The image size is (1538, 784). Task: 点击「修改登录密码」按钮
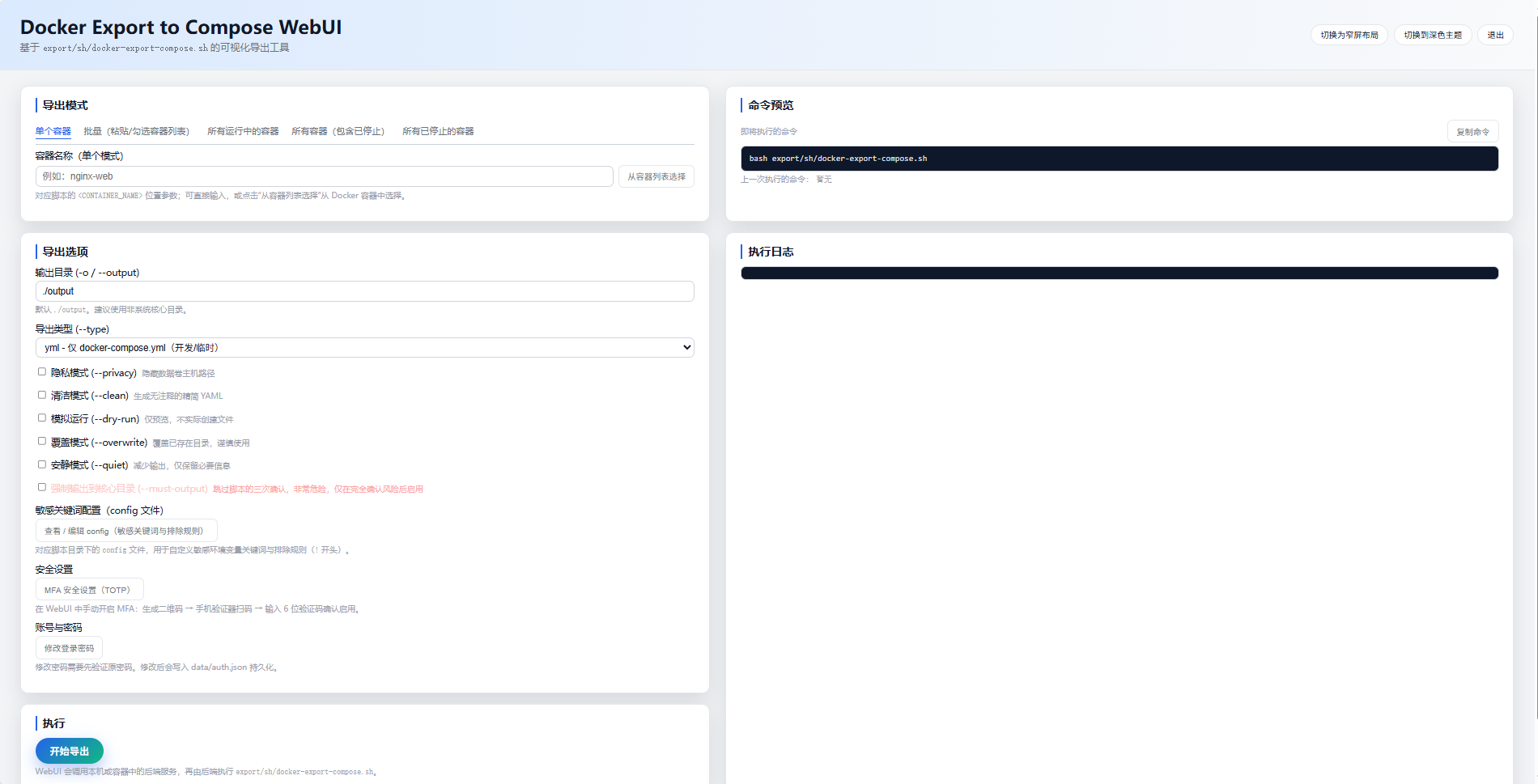pyautogui.click(x=69, y=647)
